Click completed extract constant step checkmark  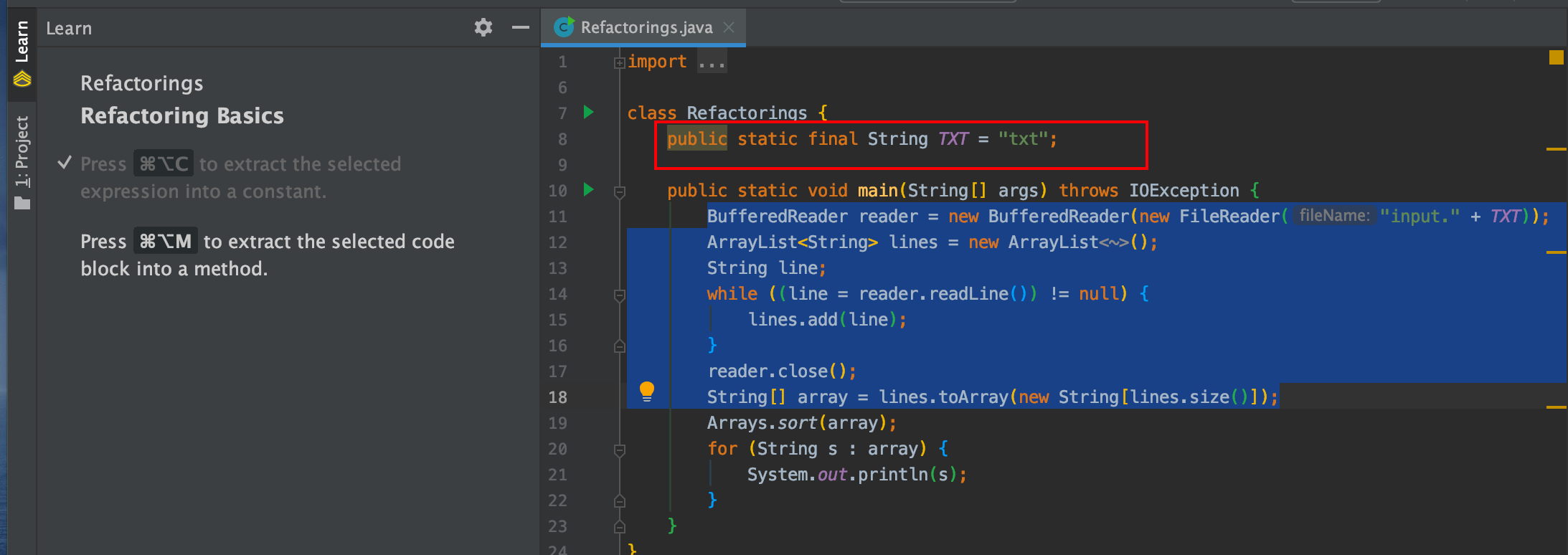click(x=65, y=163)
